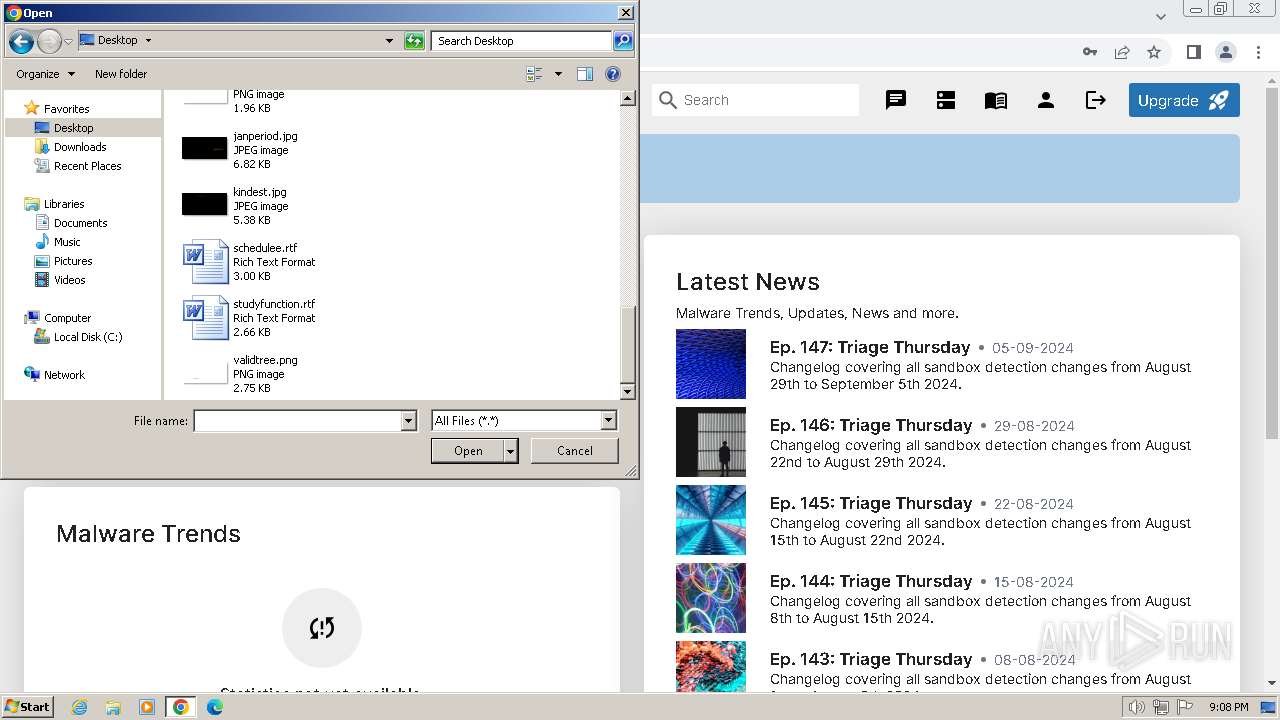
Task: Click the Upgrade button
Action: (1184, 100)
